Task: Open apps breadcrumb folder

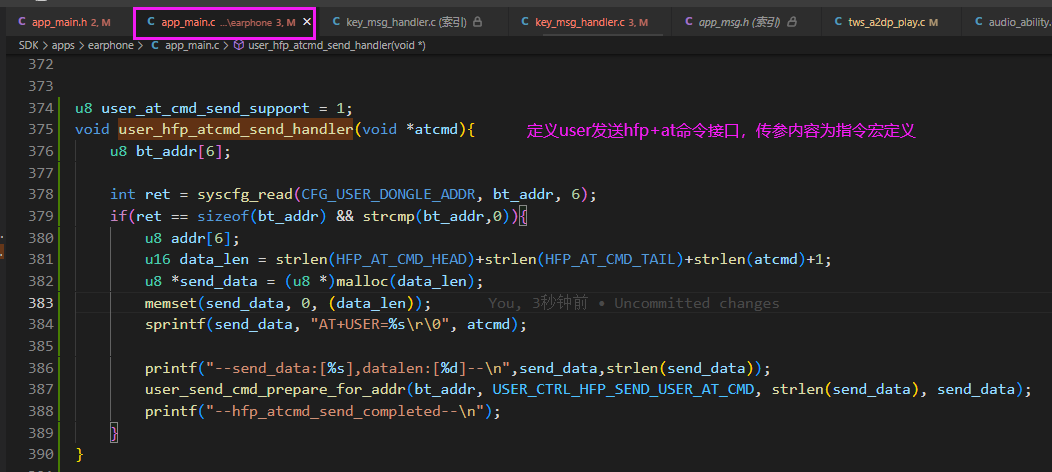Action: pos(63,46)
